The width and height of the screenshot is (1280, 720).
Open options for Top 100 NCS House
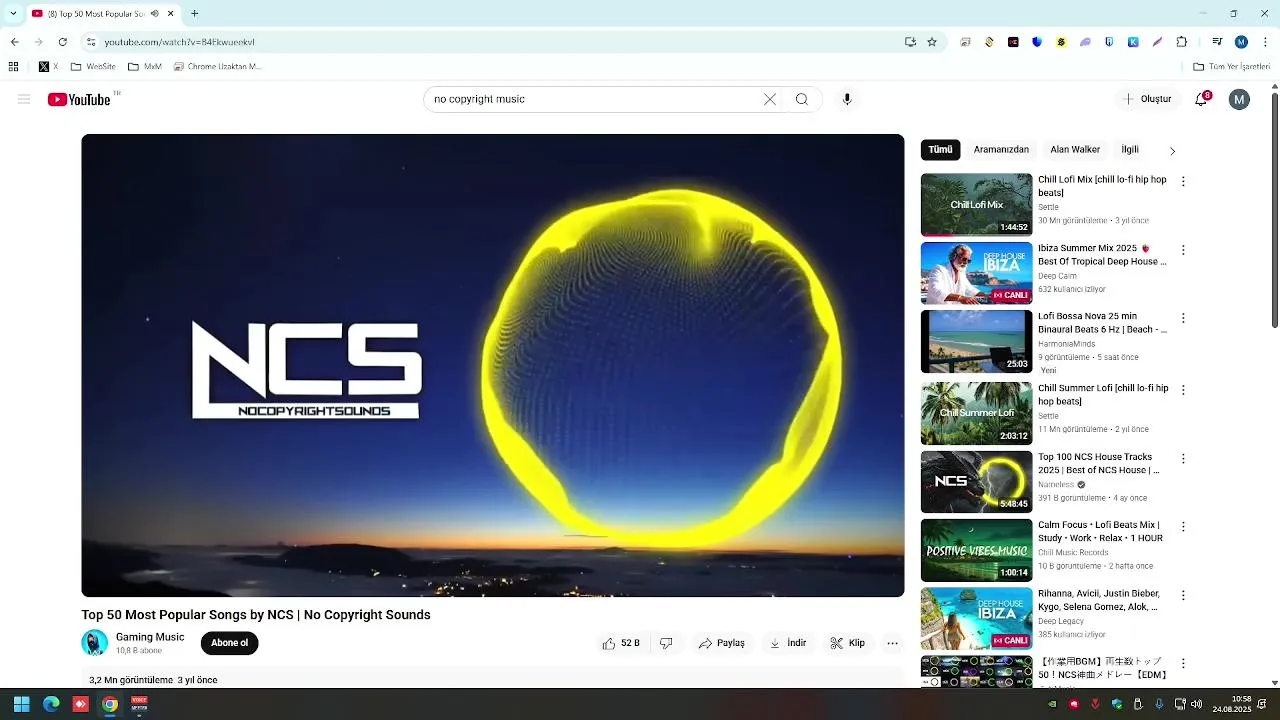(1183, 459)
